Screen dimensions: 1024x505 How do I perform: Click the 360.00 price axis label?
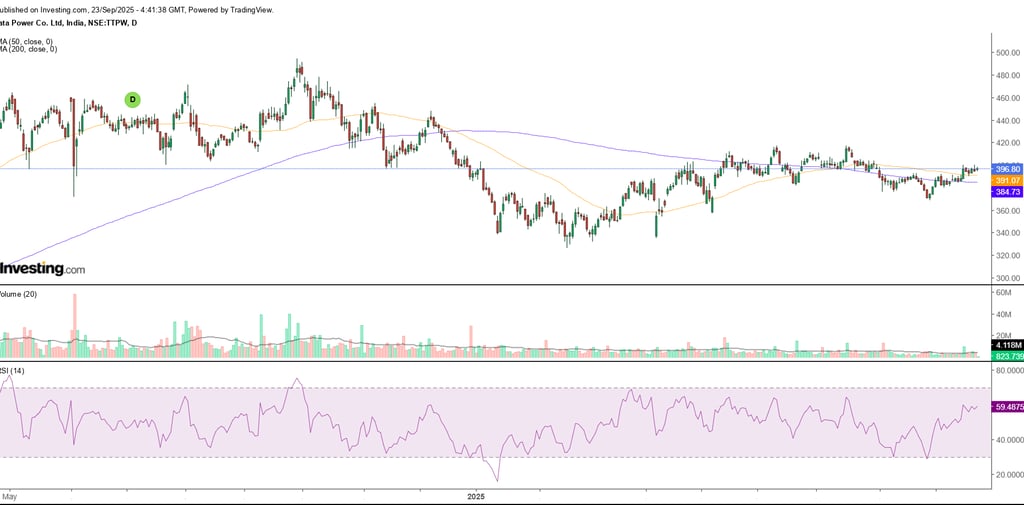click(x=1008, y=211)
